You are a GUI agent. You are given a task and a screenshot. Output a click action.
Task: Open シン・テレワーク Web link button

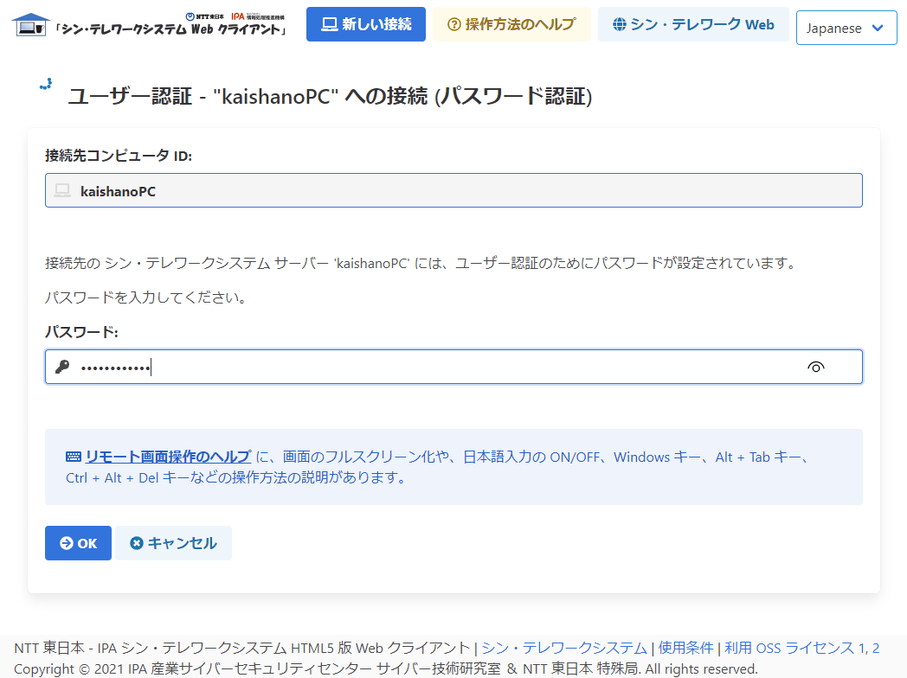(693, 24)
